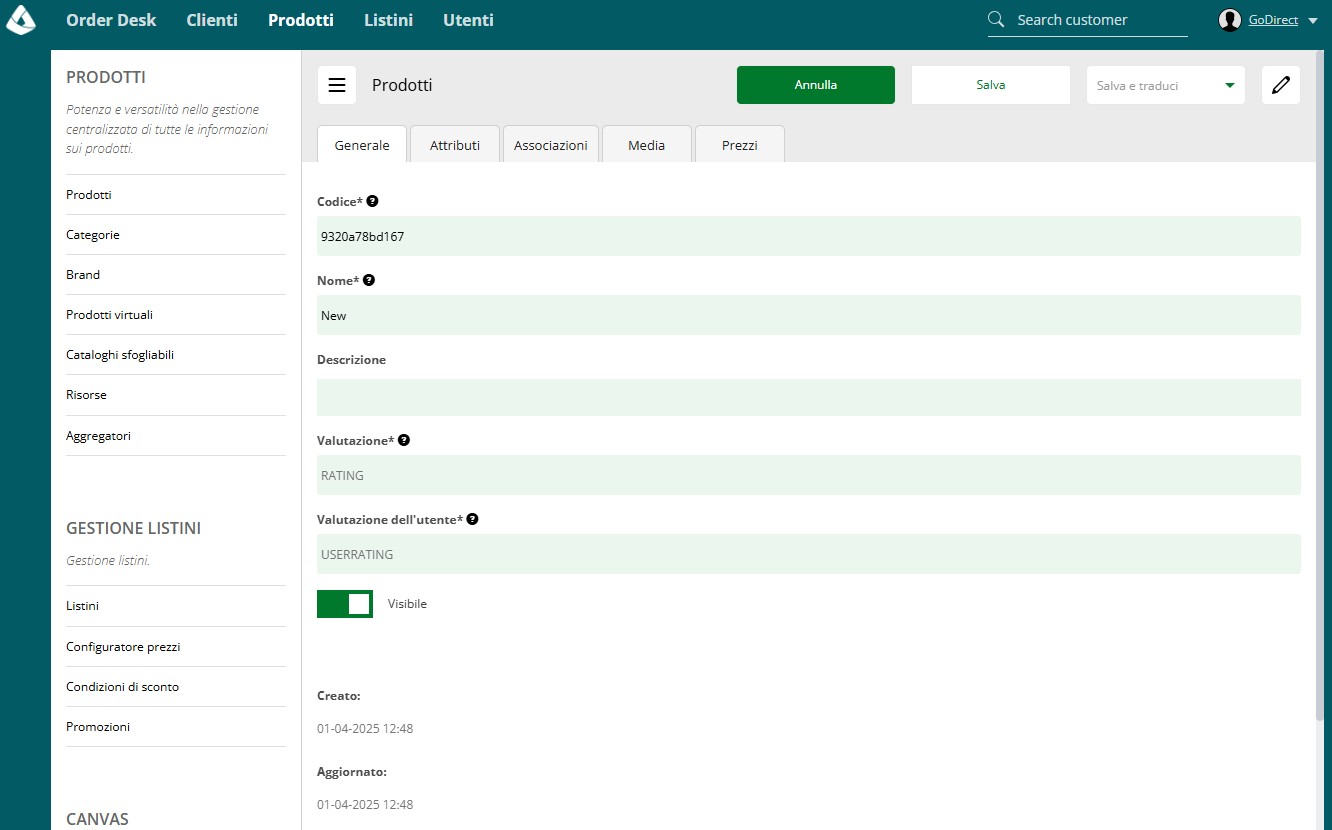This screenshot has height=830, width=1332.
Task: Open the GoDirect account dropdown arrow
Action: tap(1313, 21)
